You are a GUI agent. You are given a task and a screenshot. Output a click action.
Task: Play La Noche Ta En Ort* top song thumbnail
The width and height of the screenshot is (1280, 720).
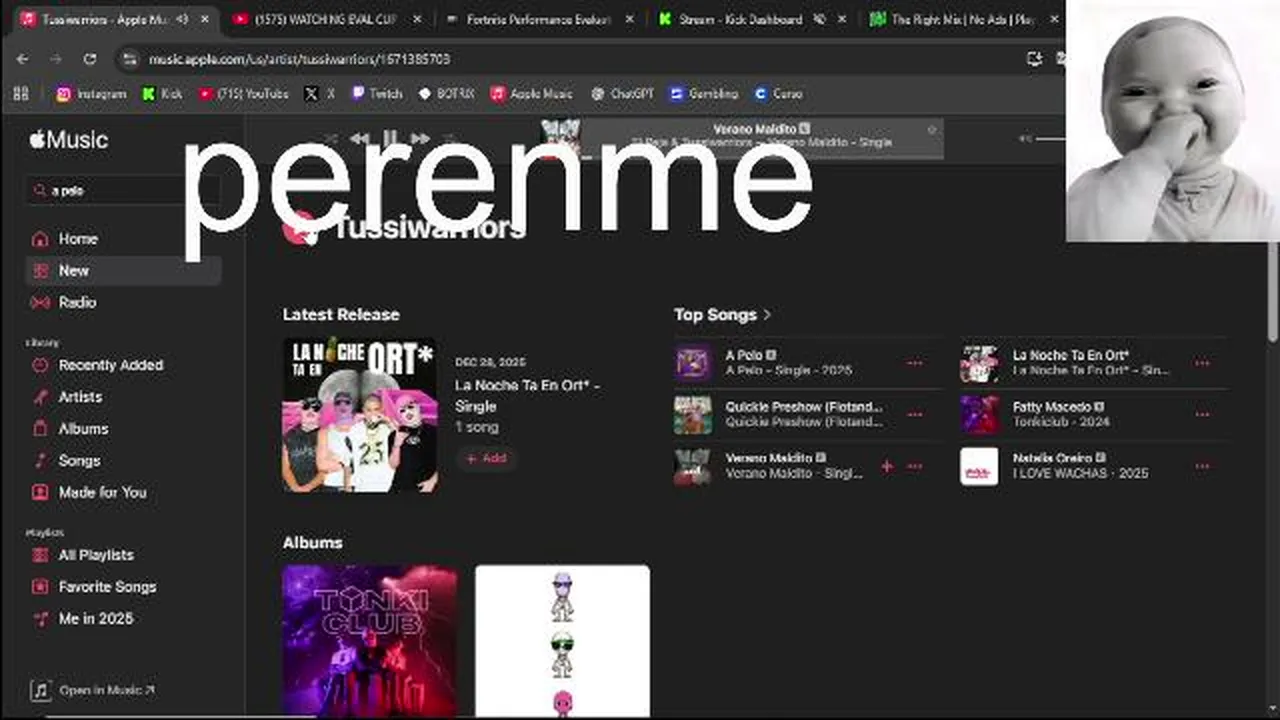click(979, 363)
